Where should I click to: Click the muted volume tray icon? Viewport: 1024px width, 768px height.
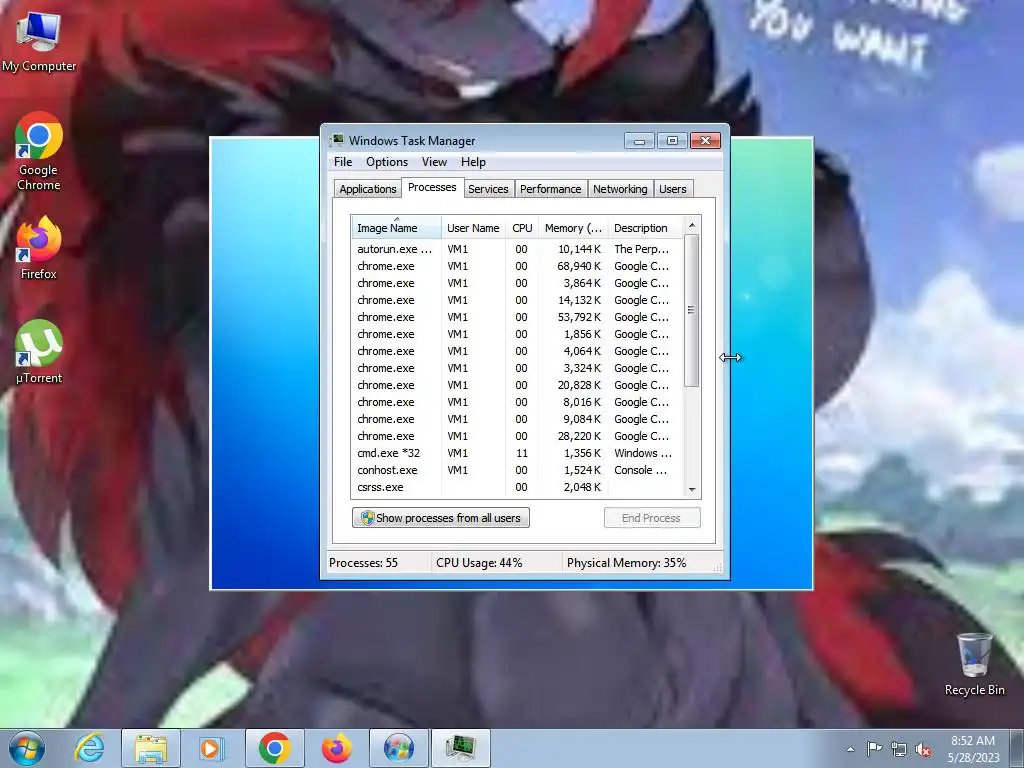coord(923,749)
